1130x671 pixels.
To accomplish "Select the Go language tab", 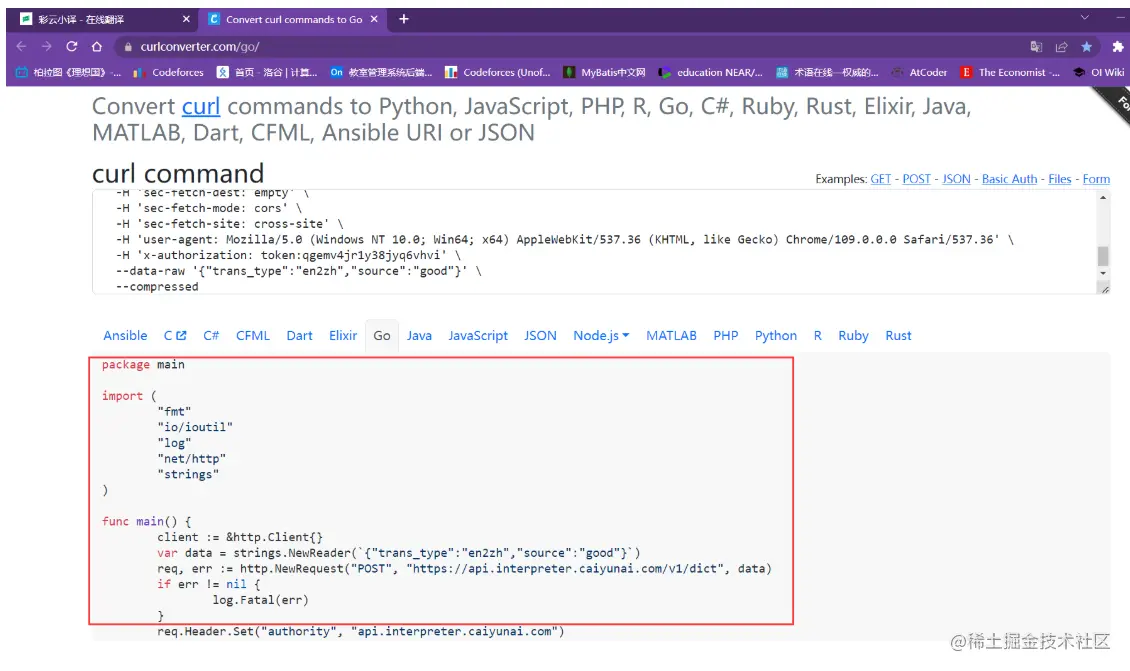I will [382, 335].
